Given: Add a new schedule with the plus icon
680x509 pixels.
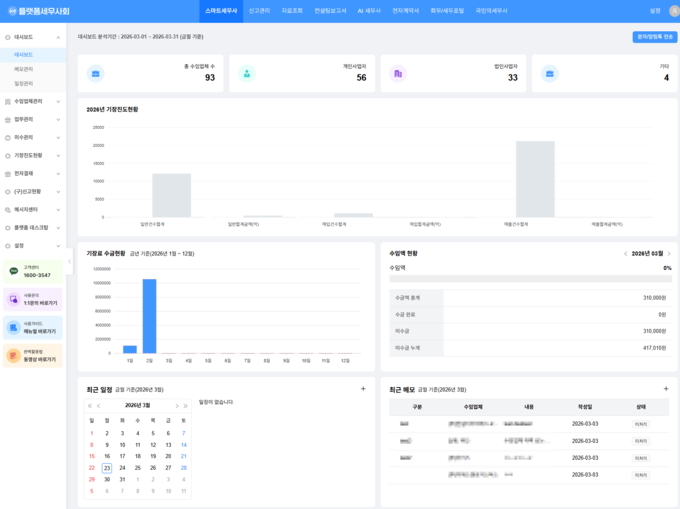Looking at the screenshot, I should (x=363, y=389).
